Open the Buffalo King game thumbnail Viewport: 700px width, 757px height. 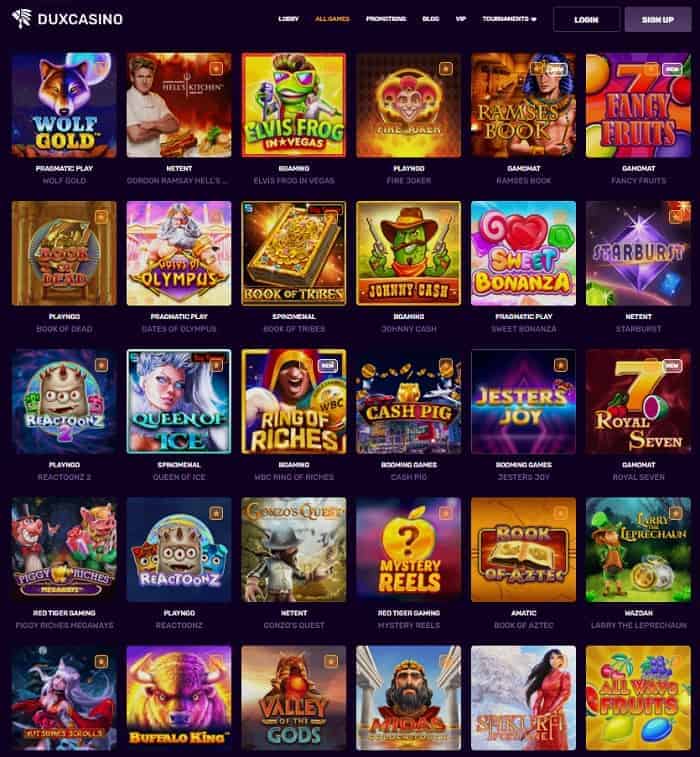point(179,698)
